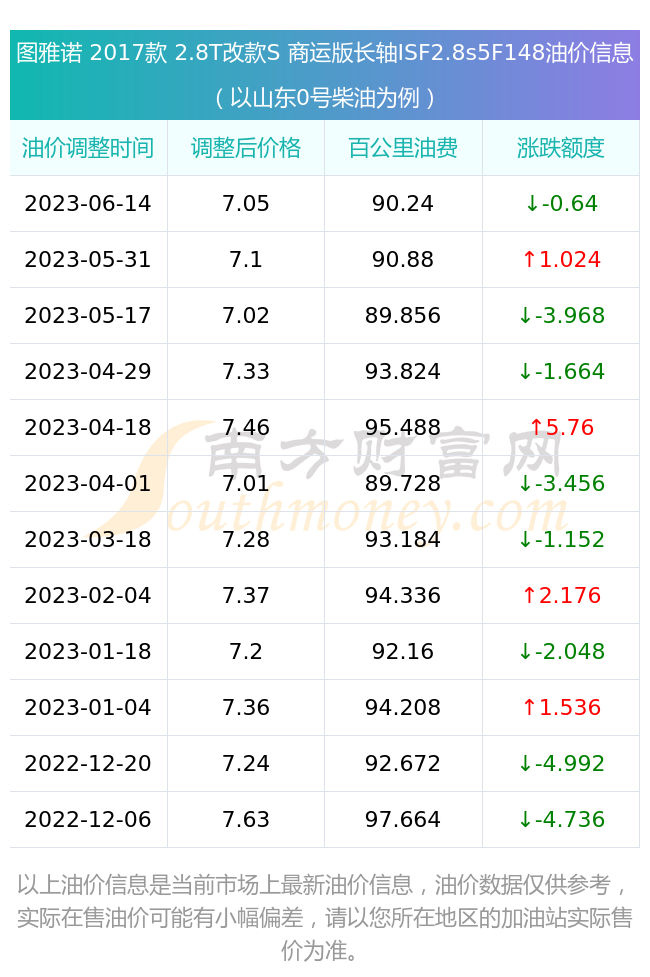The width and height of the screenshot is (650, 977).
Task: Click the disclaimer paragraph below the table
Action: coord(325,918)
